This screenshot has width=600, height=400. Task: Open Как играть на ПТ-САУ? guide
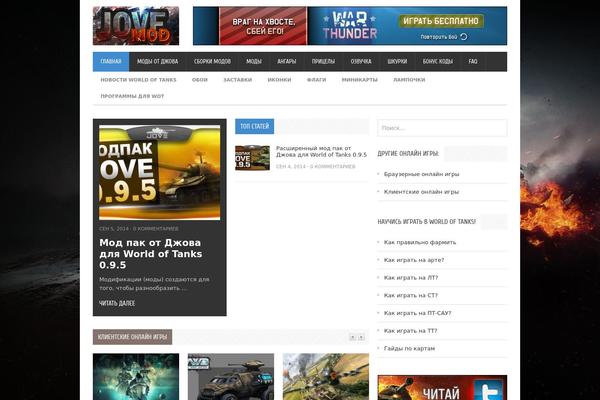pyautogui.click(x=417, y=313)
